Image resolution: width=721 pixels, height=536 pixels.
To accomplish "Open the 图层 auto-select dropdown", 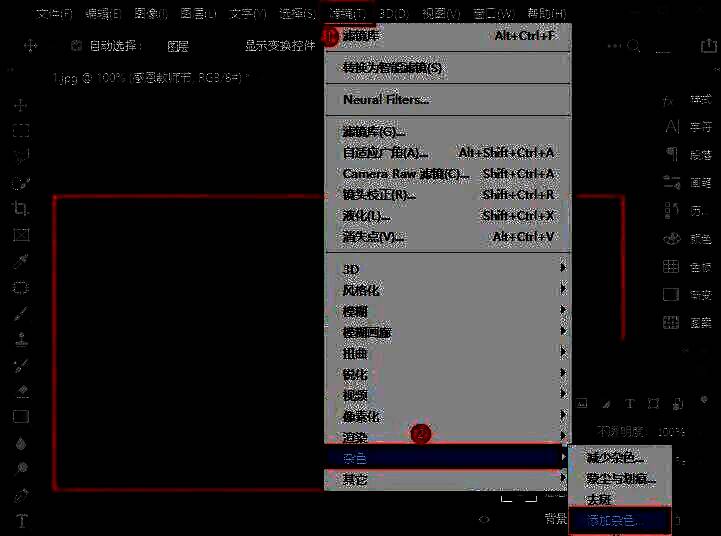I will 178,46.
